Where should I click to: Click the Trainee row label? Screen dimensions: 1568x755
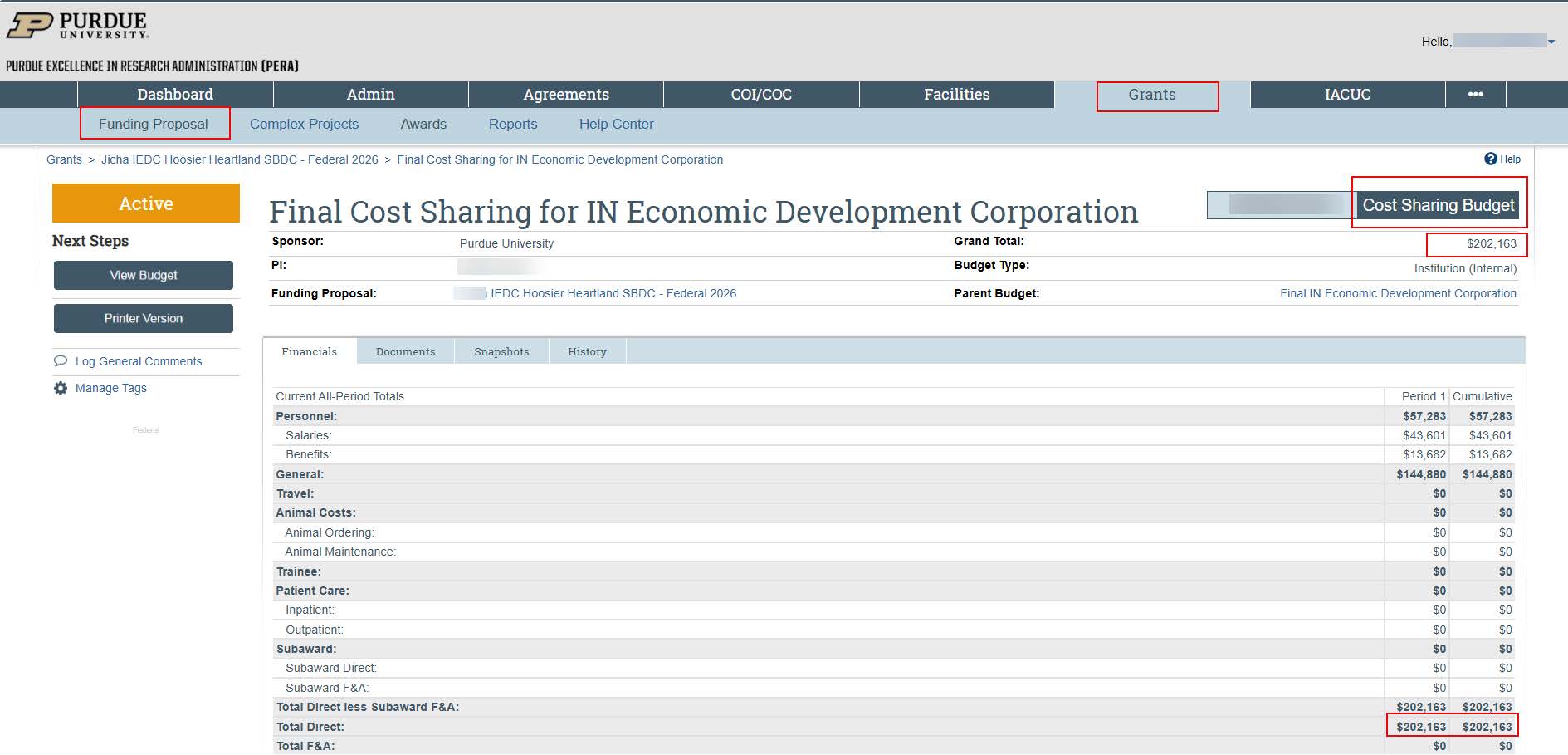point(298,571)
